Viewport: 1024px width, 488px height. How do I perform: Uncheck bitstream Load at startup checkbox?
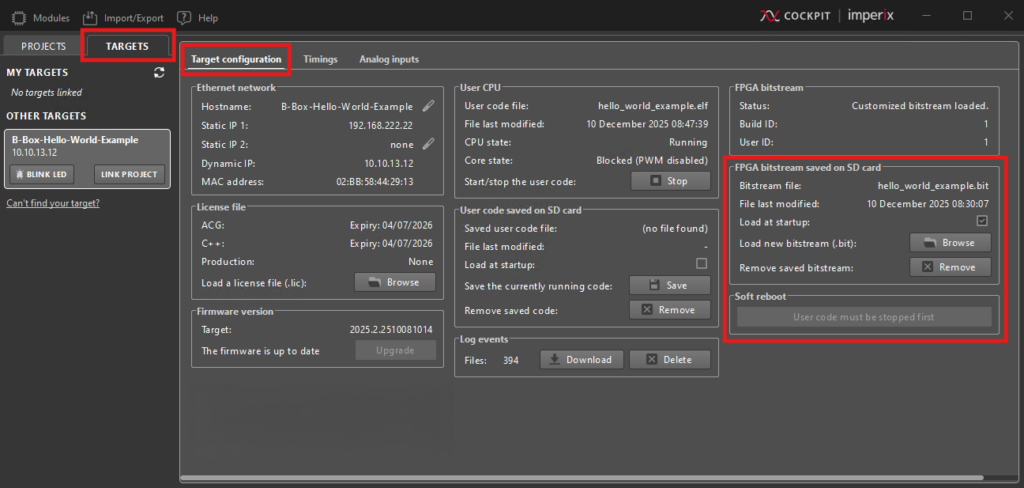[x=981, y=221]
